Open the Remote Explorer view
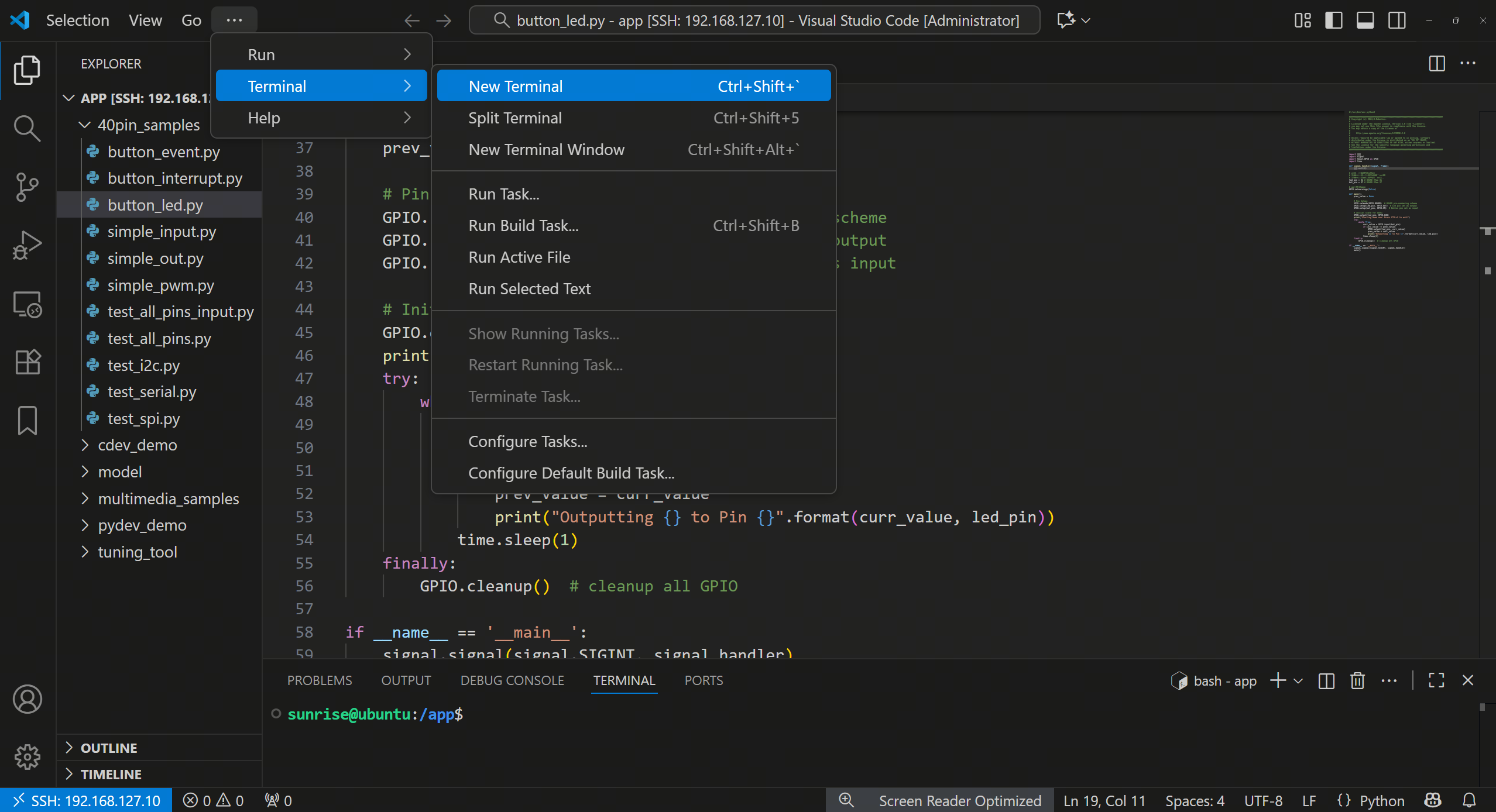This screenshot has width=1496, height=812. coord(28,304)
